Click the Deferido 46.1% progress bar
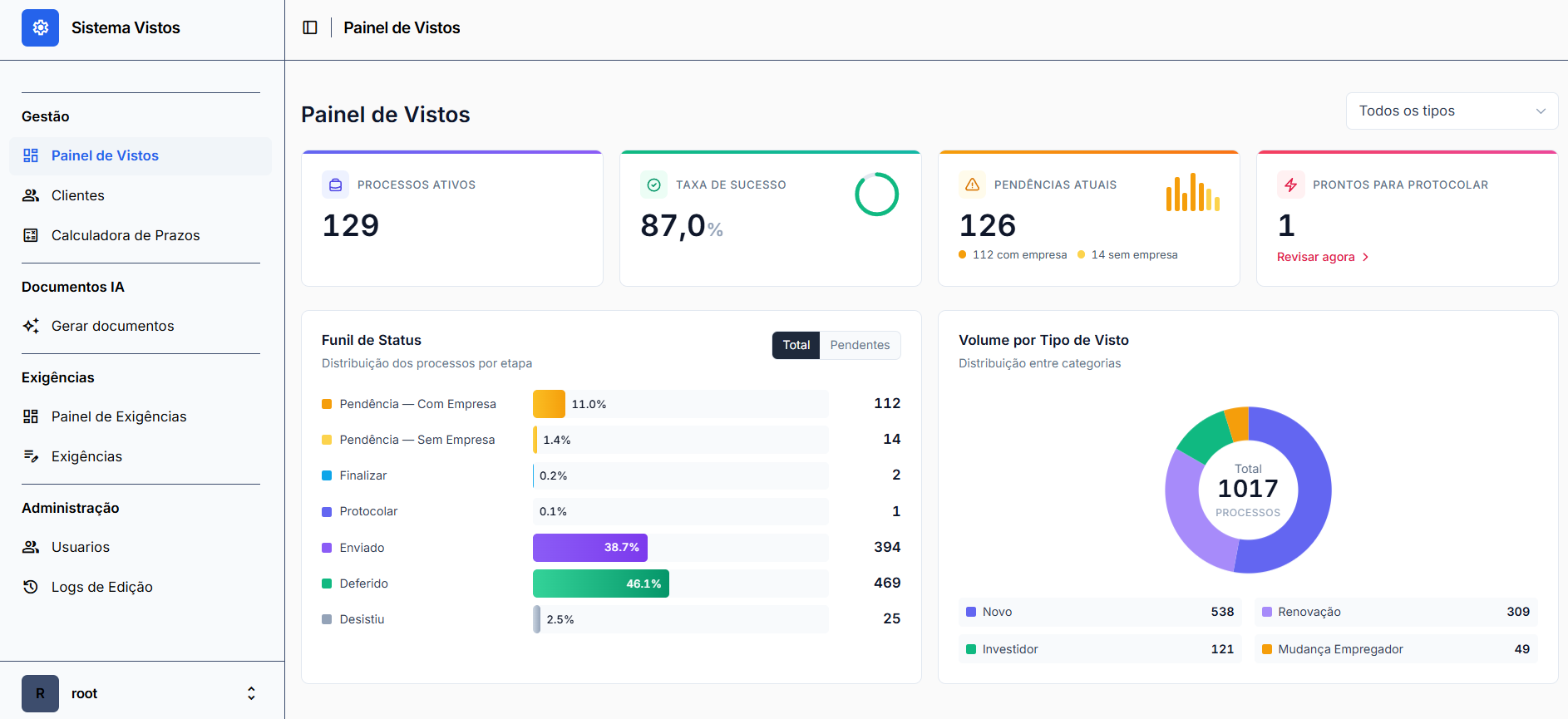 pyautogui.click(x=601, y=584)
